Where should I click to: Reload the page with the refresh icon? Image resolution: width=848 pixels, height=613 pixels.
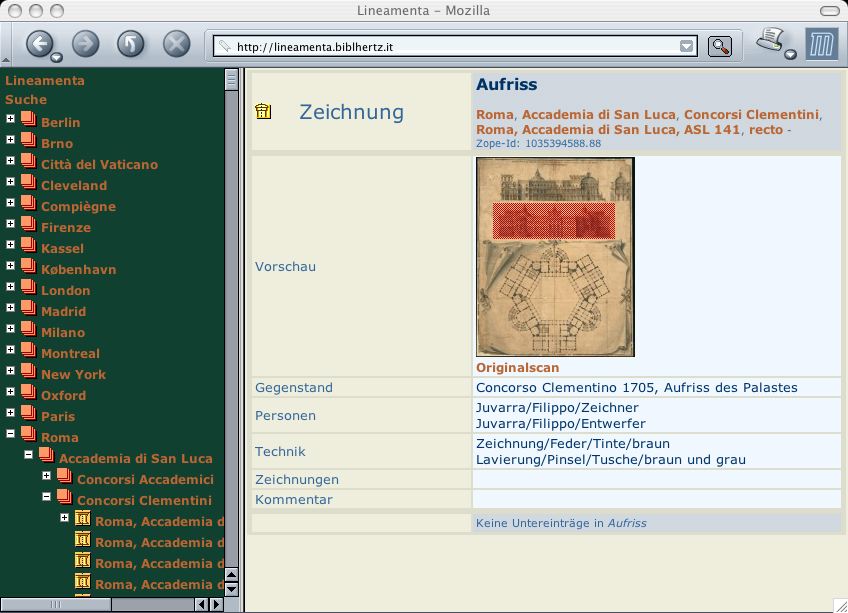(x=130, y=43)
